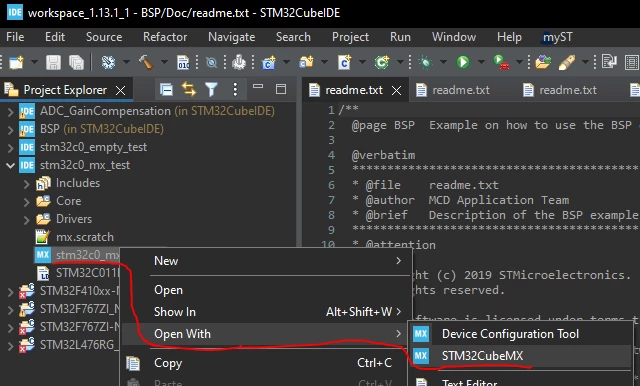Click the green Run play icon
This screenshot has height=386, width=640.
pos(463,62)
